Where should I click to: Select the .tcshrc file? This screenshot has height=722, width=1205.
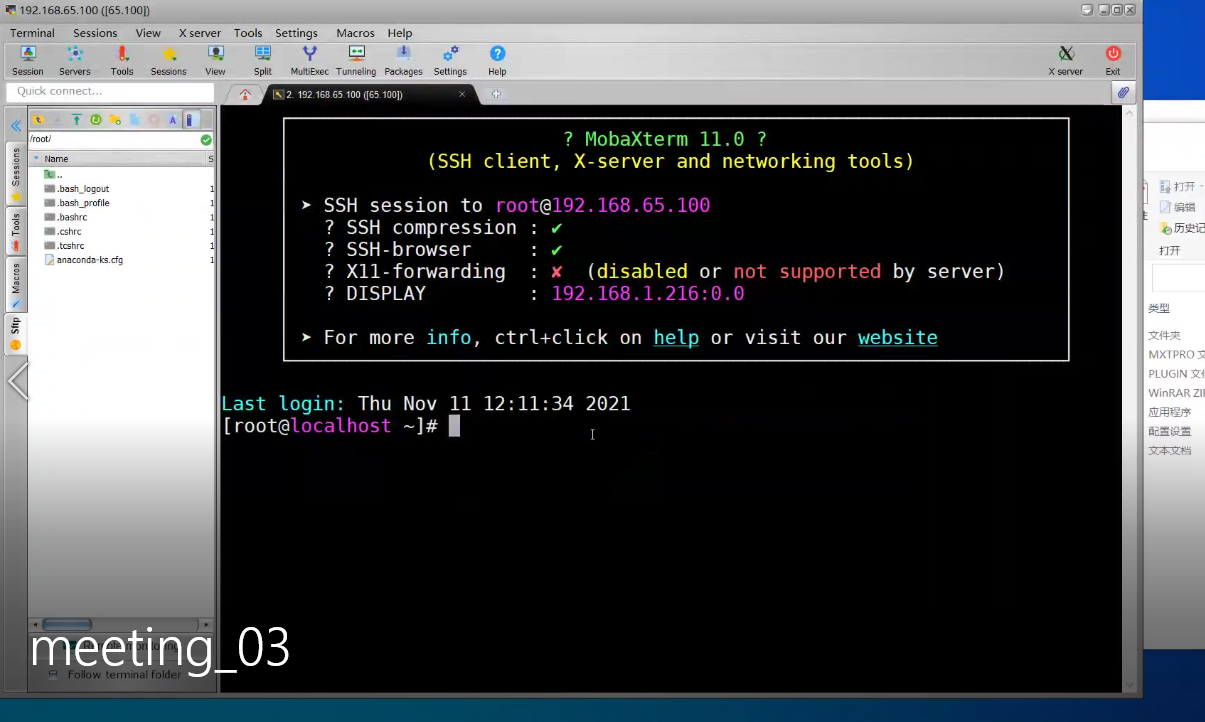click(65, 245)
